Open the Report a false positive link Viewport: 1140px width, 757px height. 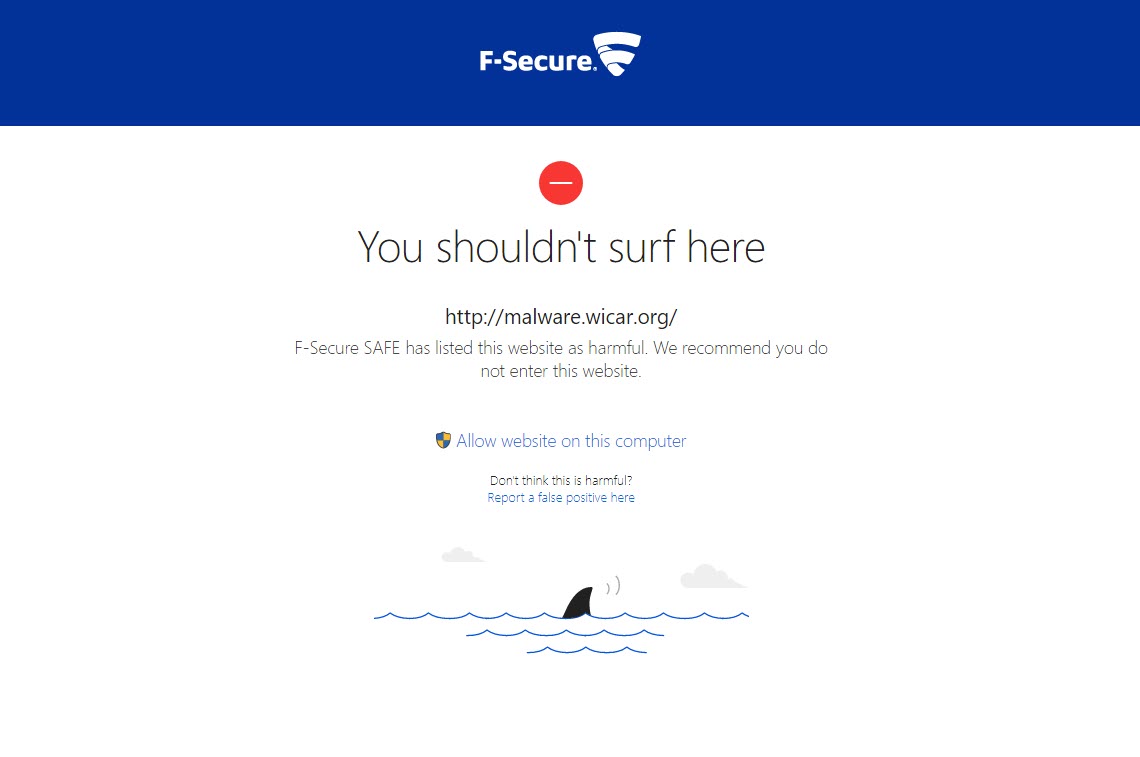pos(561,498)
